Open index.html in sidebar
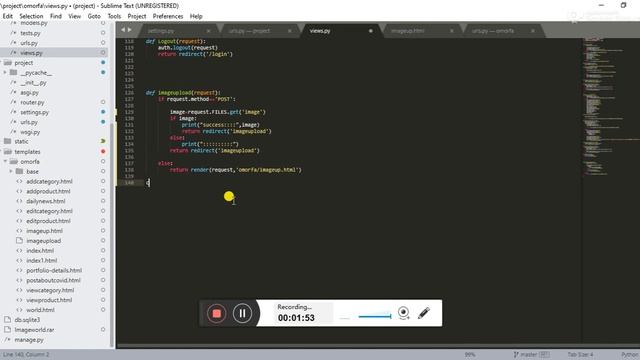Viewport: 640px width, 360px height. point(40,251)
